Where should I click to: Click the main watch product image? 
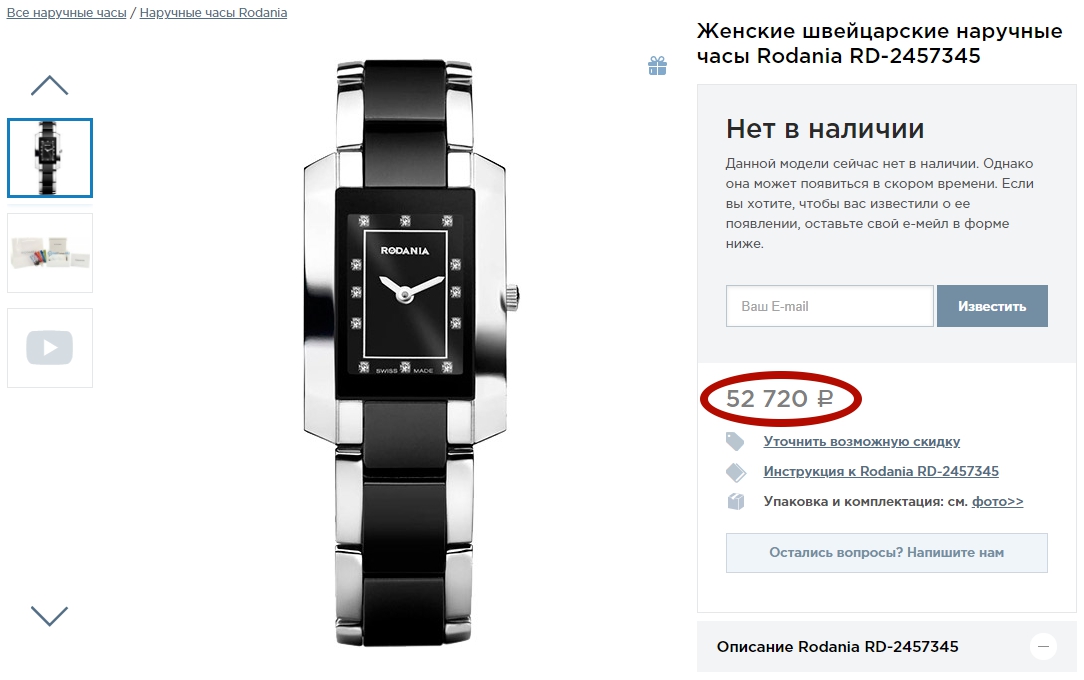[411, 352]
